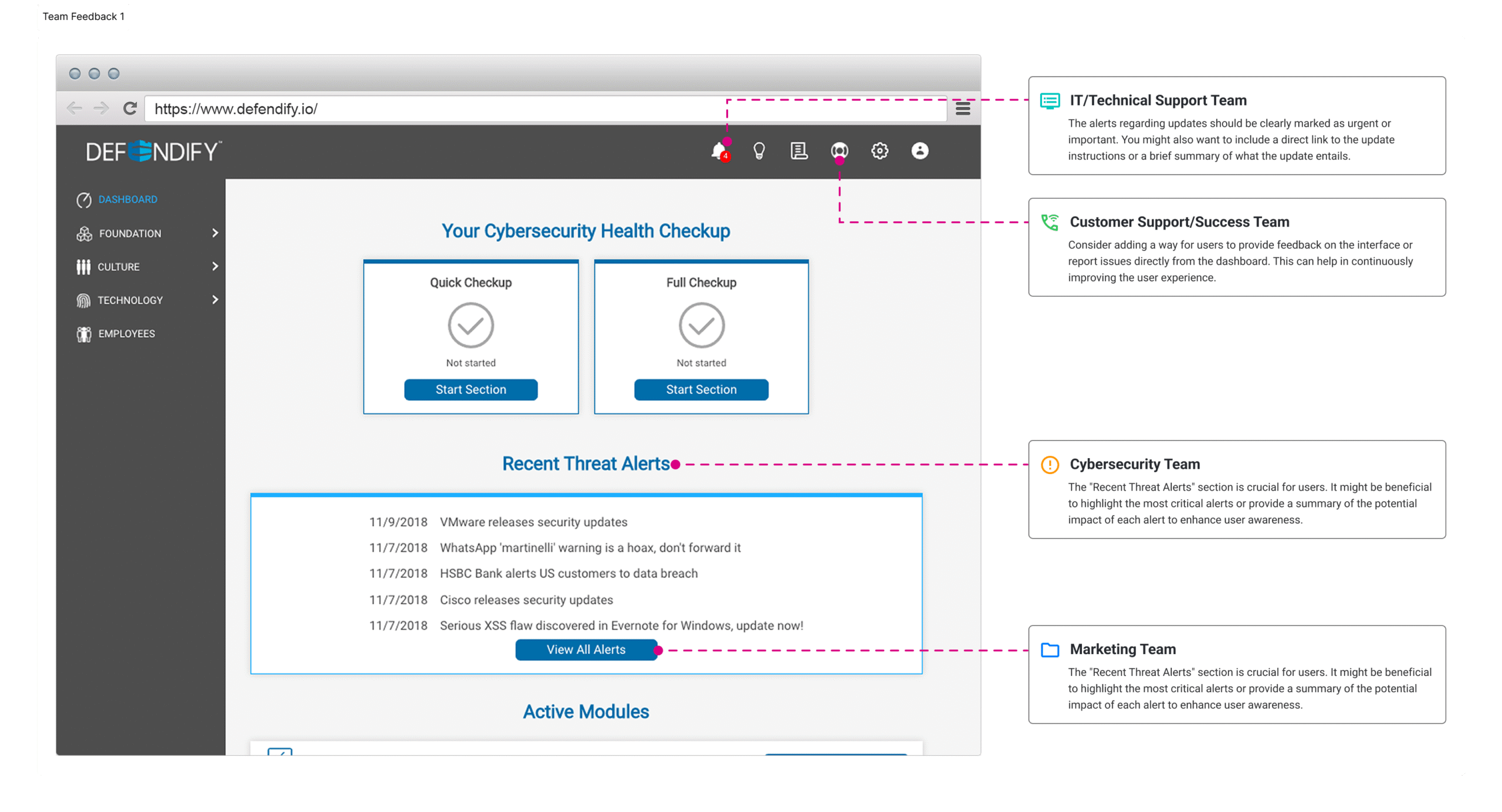Click the Active Modules heading
This screenshot has height=812, width=1502.
(x=586, y=712)
